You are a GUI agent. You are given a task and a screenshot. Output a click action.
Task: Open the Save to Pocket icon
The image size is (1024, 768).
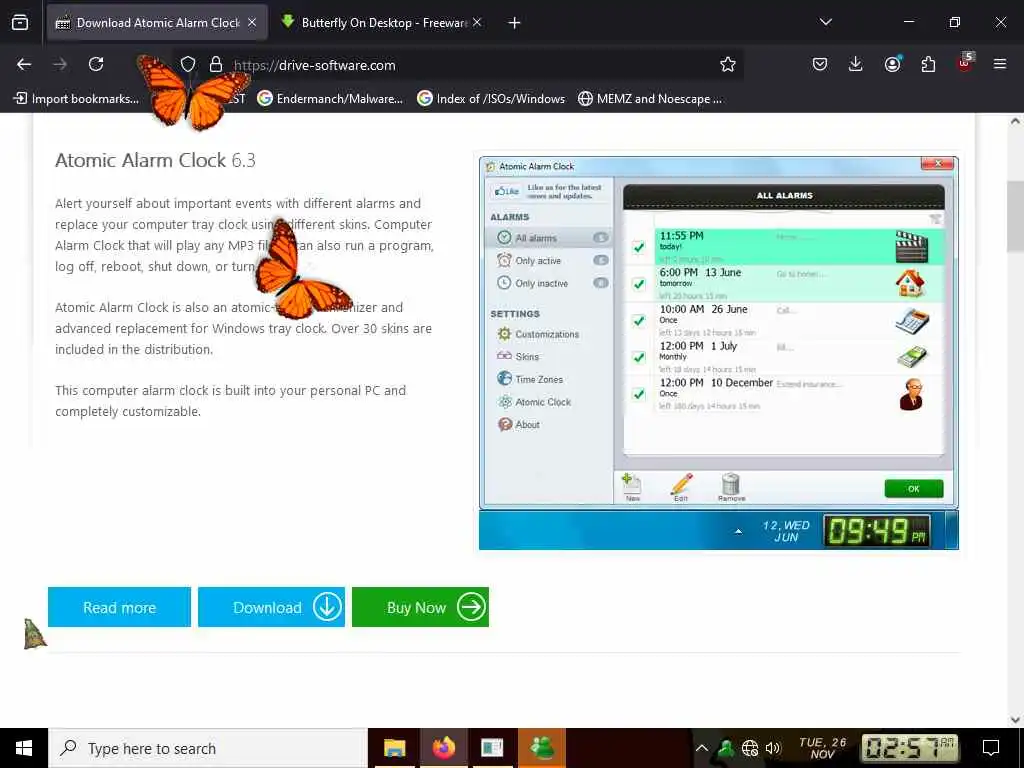coord(820,64)
